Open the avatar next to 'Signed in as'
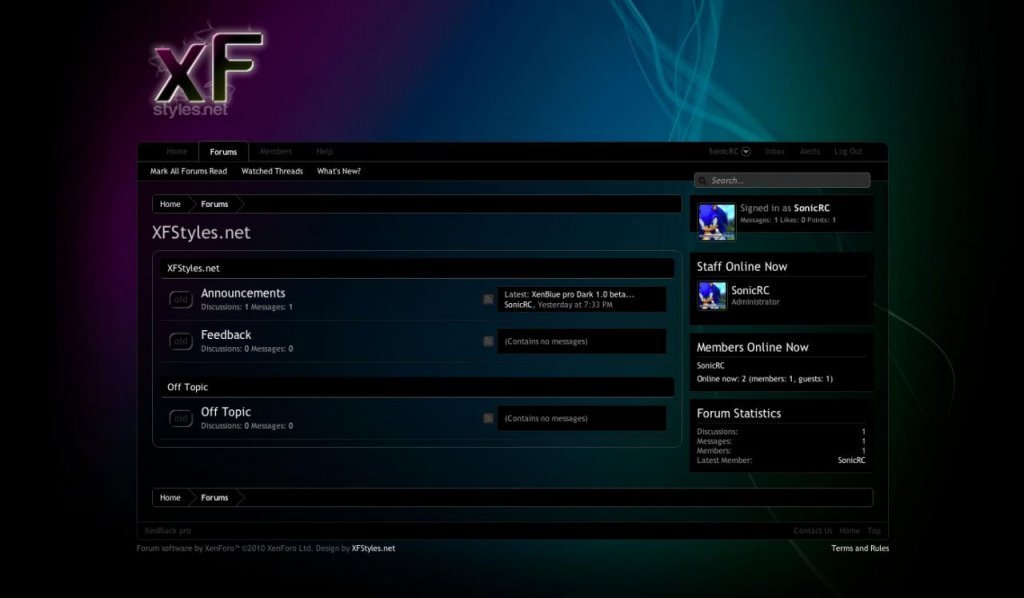The height and width of the screenshot is (598, 1024). (716, 221)
